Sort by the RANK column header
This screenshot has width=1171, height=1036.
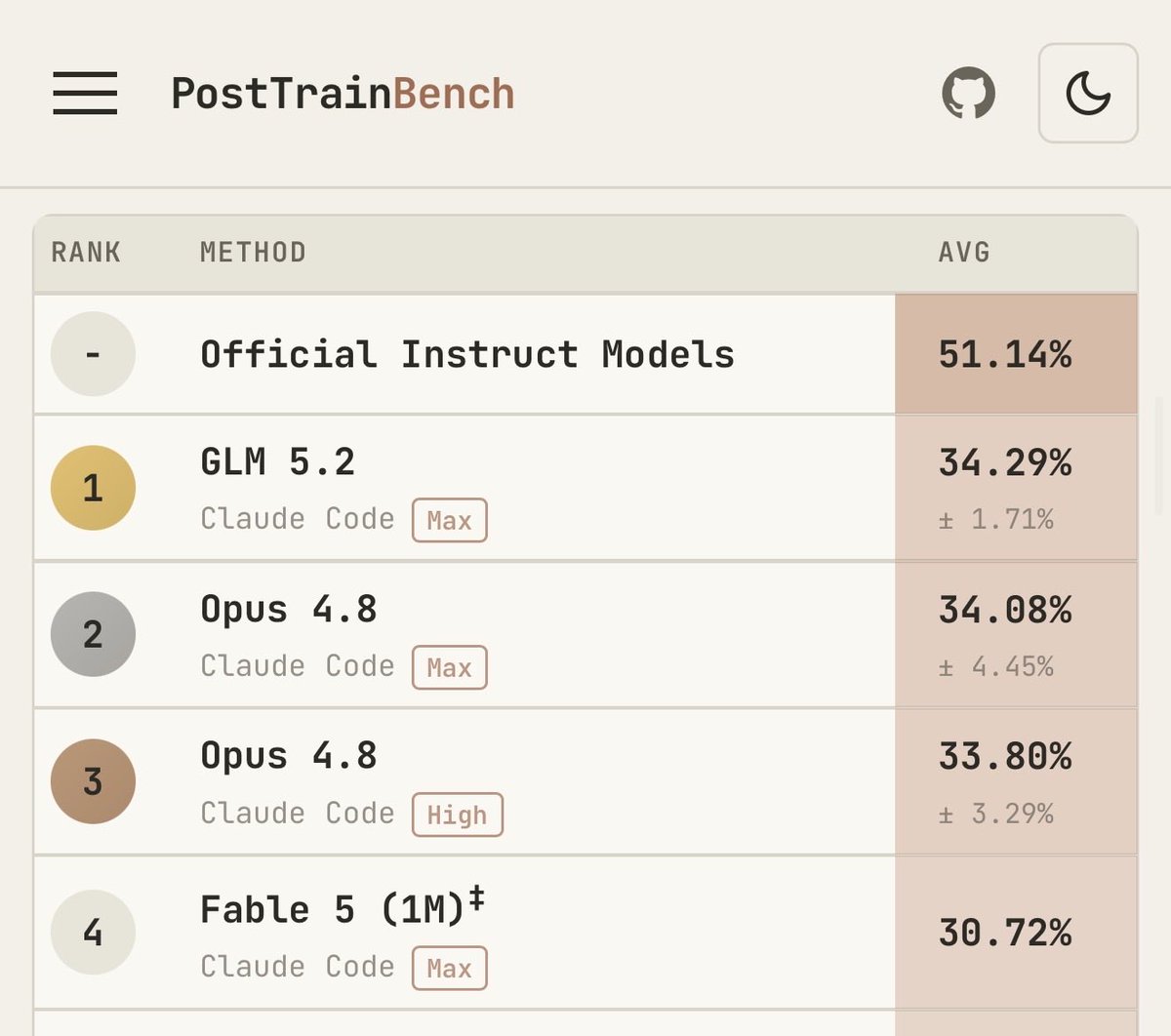click(86, 253)
